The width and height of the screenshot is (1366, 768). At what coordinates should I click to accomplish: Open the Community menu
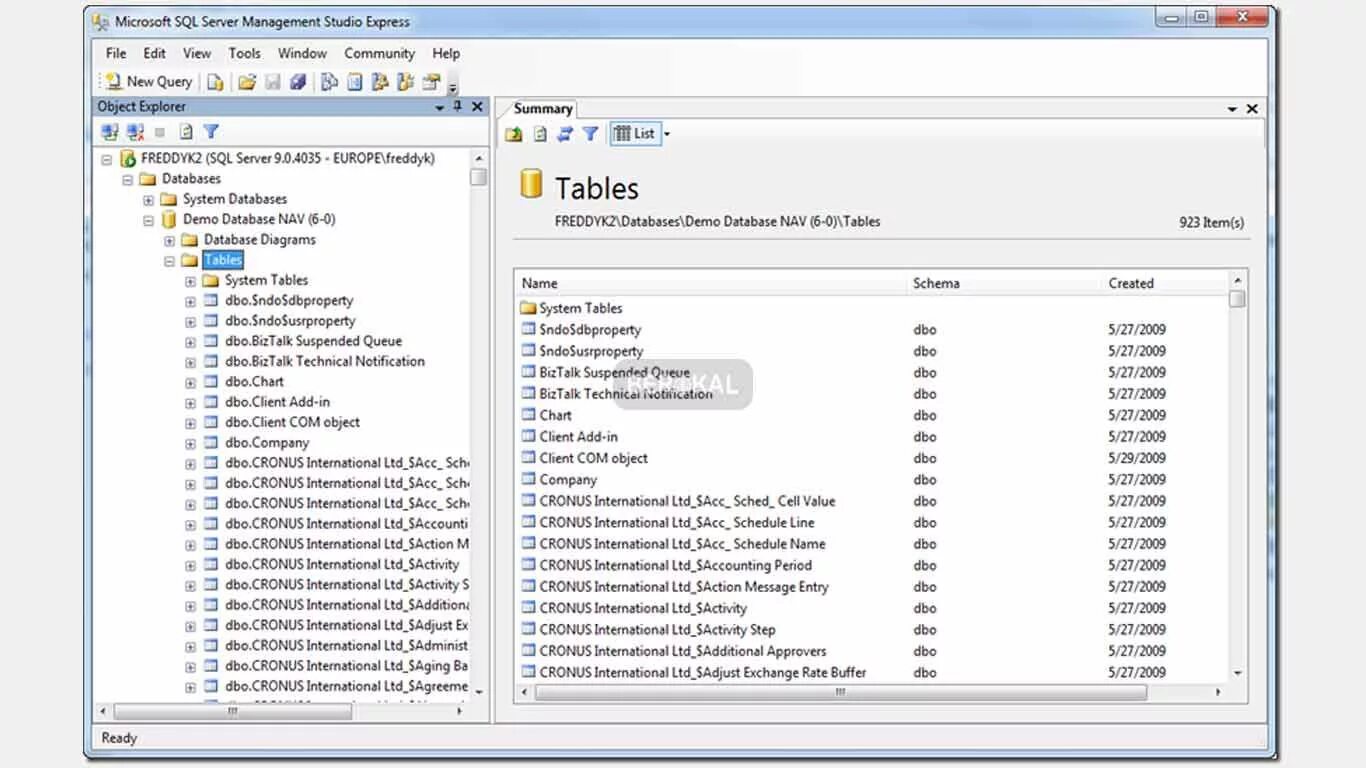point(379,53)
